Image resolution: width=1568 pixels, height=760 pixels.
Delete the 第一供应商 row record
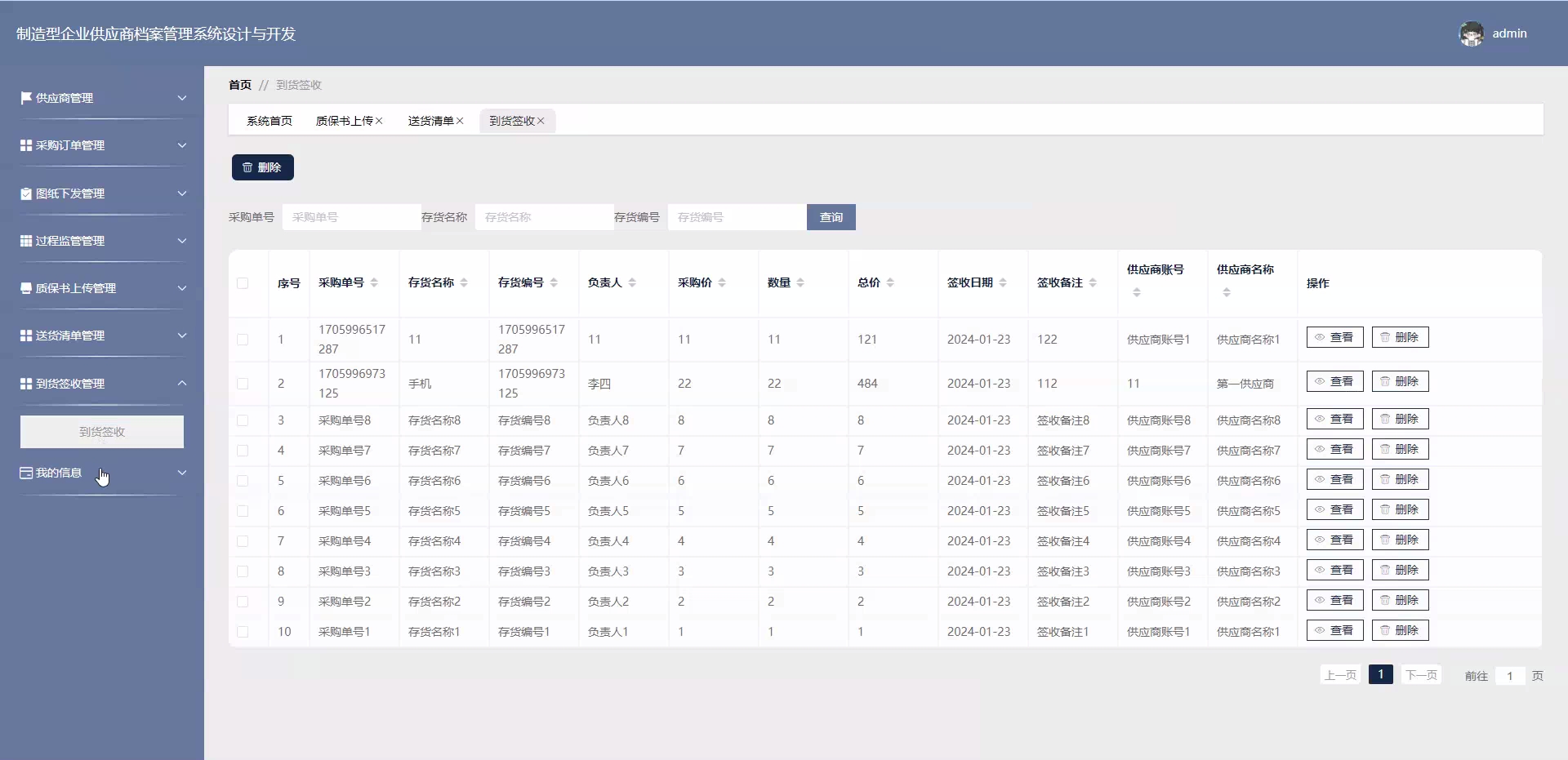pos(1401,381)
